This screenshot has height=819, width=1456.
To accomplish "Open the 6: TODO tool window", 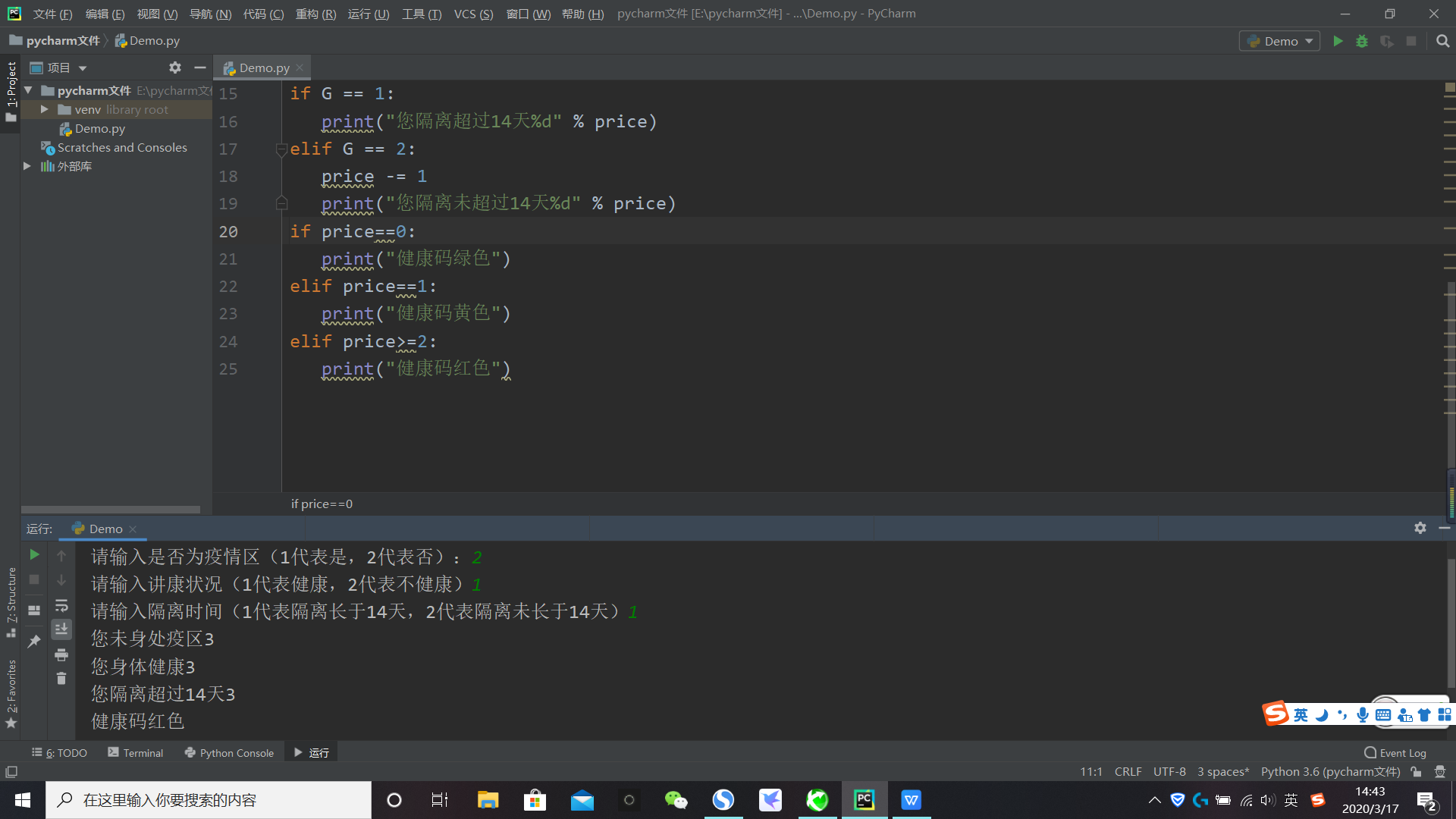I will pos(59,752).
